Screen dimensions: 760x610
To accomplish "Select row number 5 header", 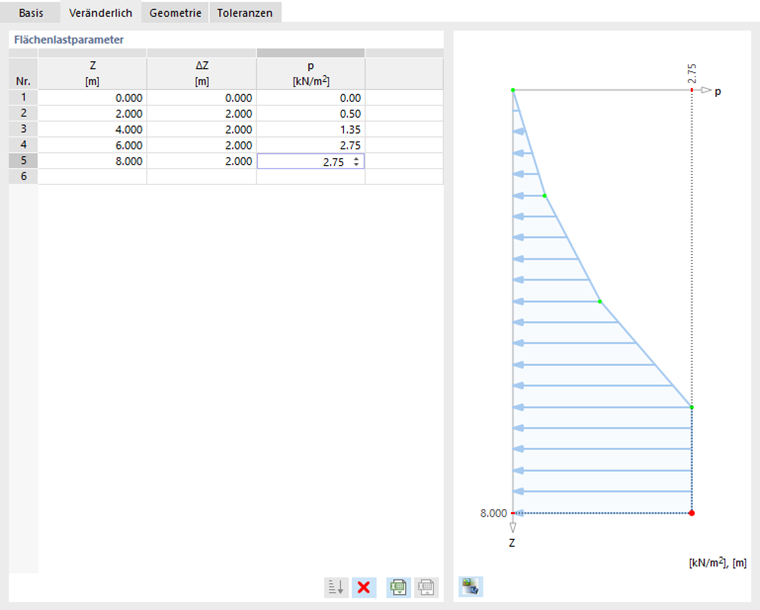I will tap(23, 161).
